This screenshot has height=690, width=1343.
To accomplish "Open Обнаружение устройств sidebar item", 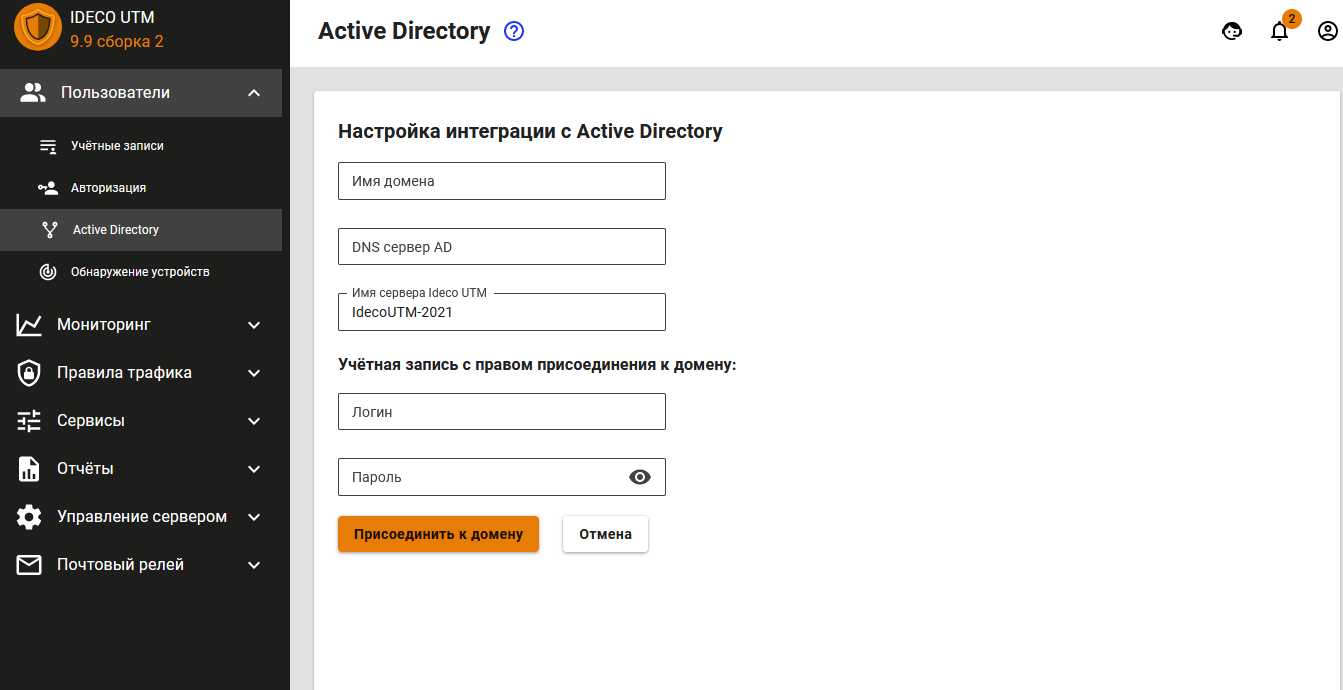I will click(140, 272).
